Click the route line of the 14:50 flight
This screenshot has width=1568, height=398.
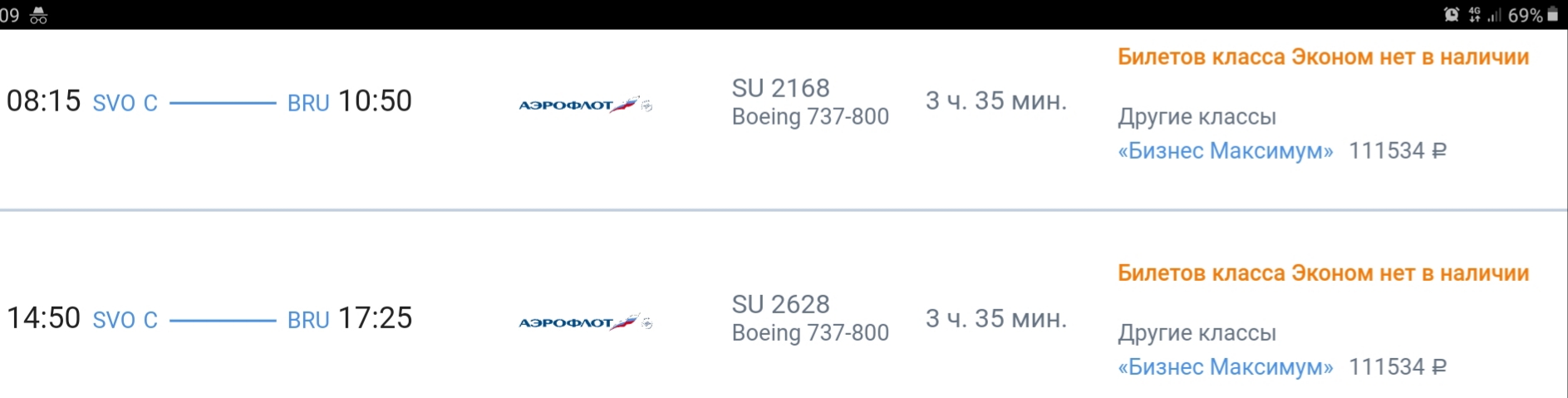point(223,320)
